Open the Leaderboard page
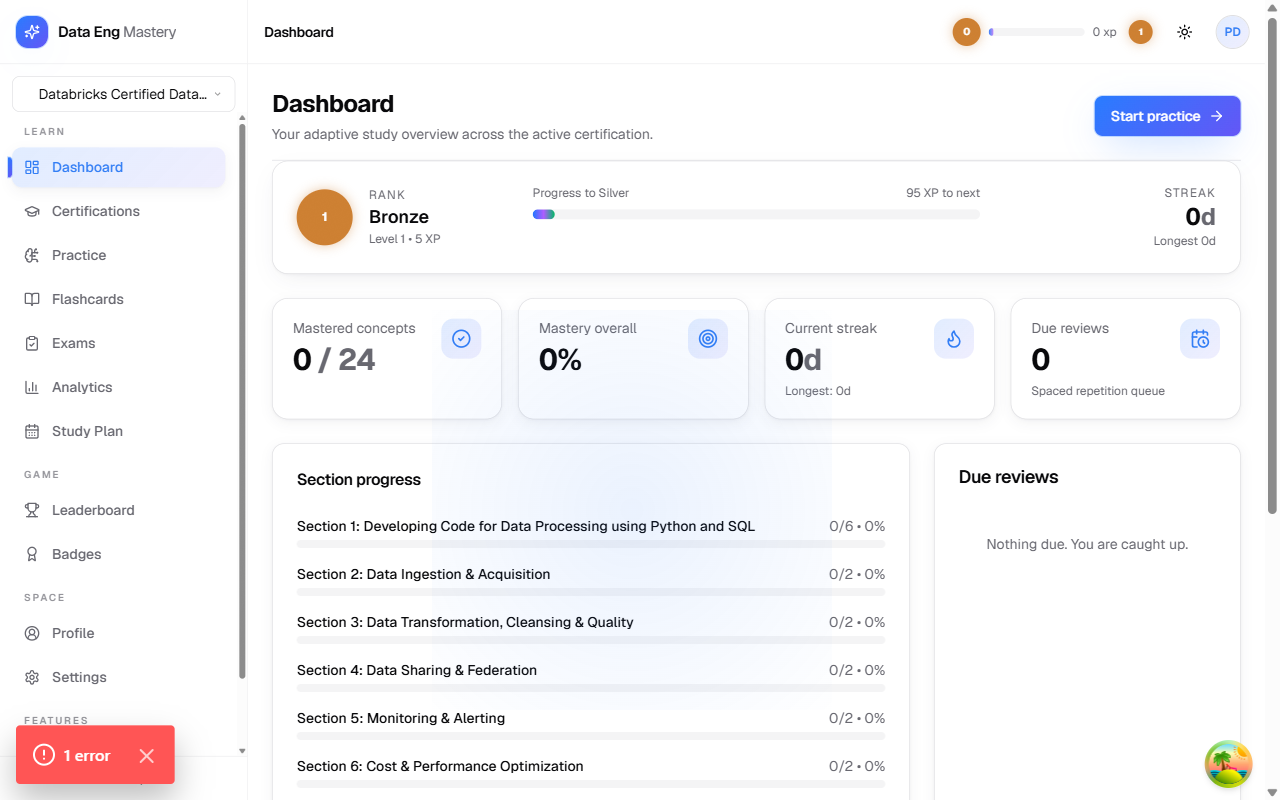Screen dimensions: 1280x800 click(x=118, y=510)
